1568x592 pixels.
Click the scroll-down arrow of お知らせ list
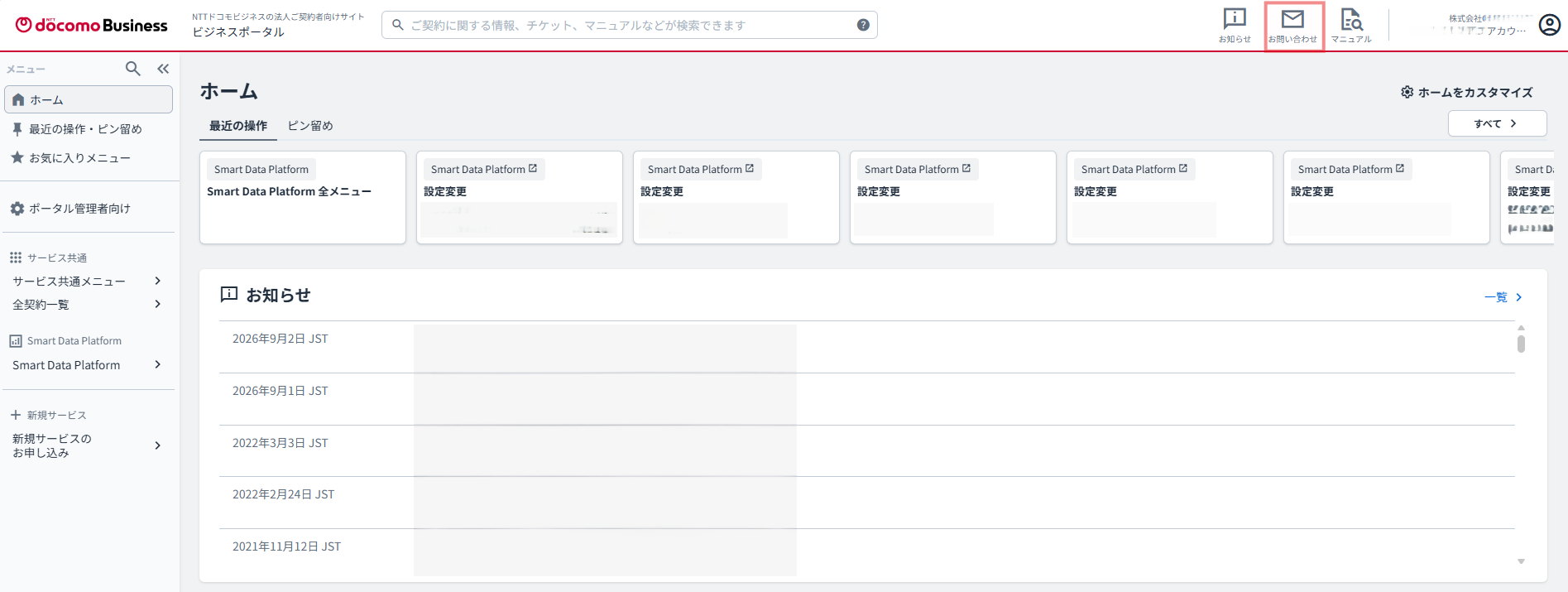[1521, 561]
